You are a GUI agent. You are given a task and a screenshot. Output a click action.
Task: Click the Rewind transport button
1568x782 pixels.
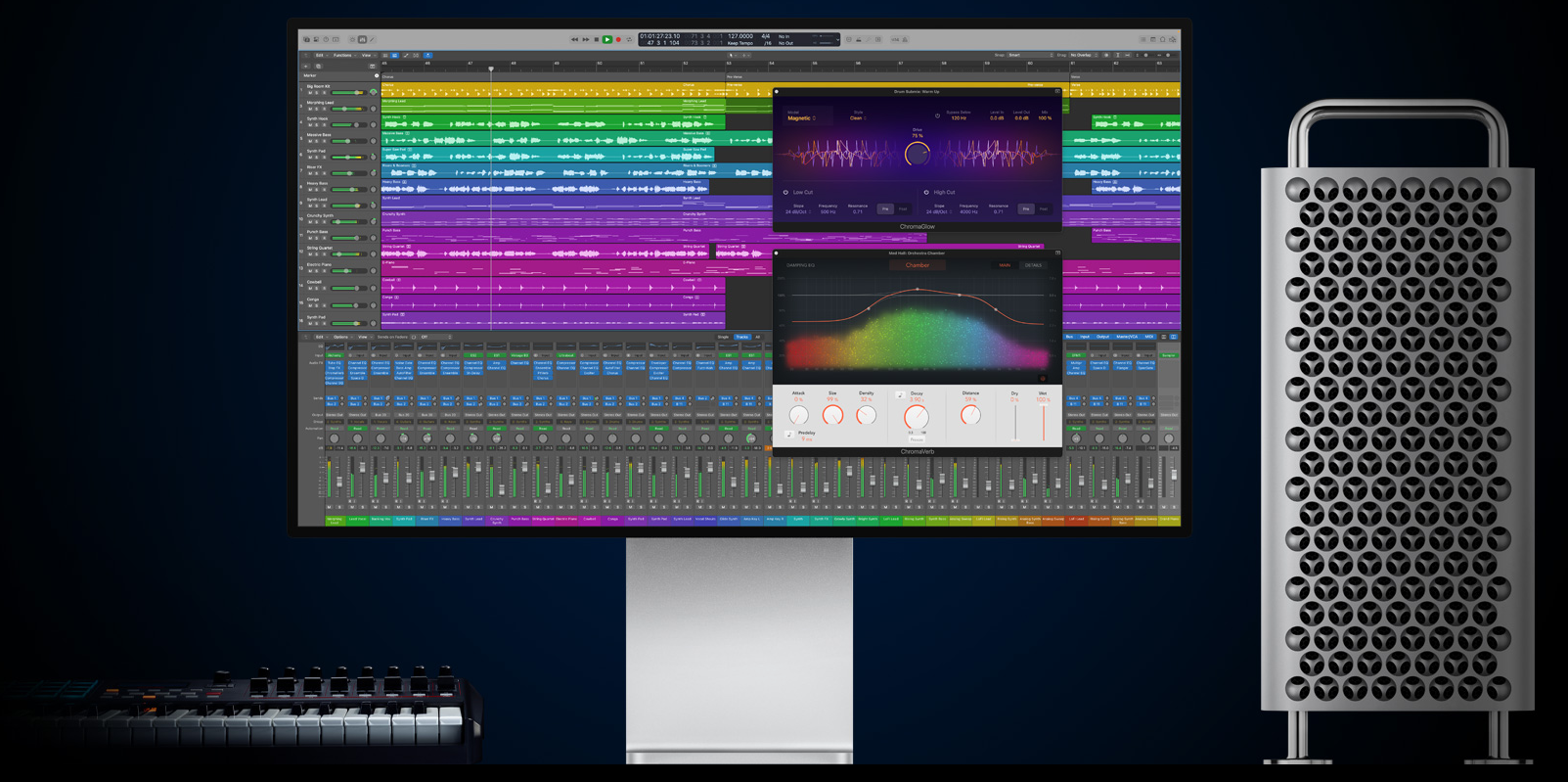[x=575, y=40]
